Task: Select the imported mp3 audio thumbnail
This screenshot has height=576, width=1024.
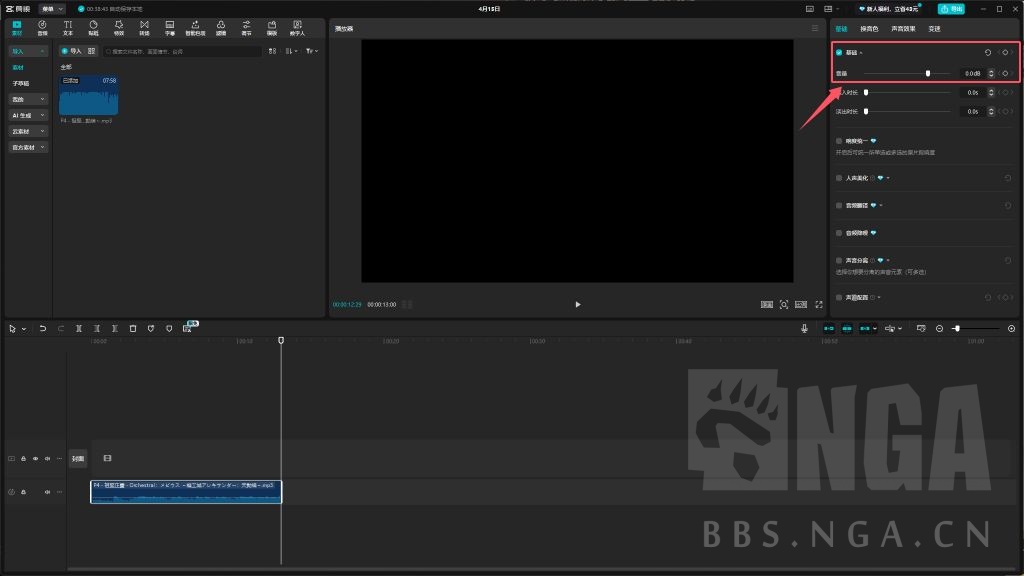Action: [x=88, y=95]
